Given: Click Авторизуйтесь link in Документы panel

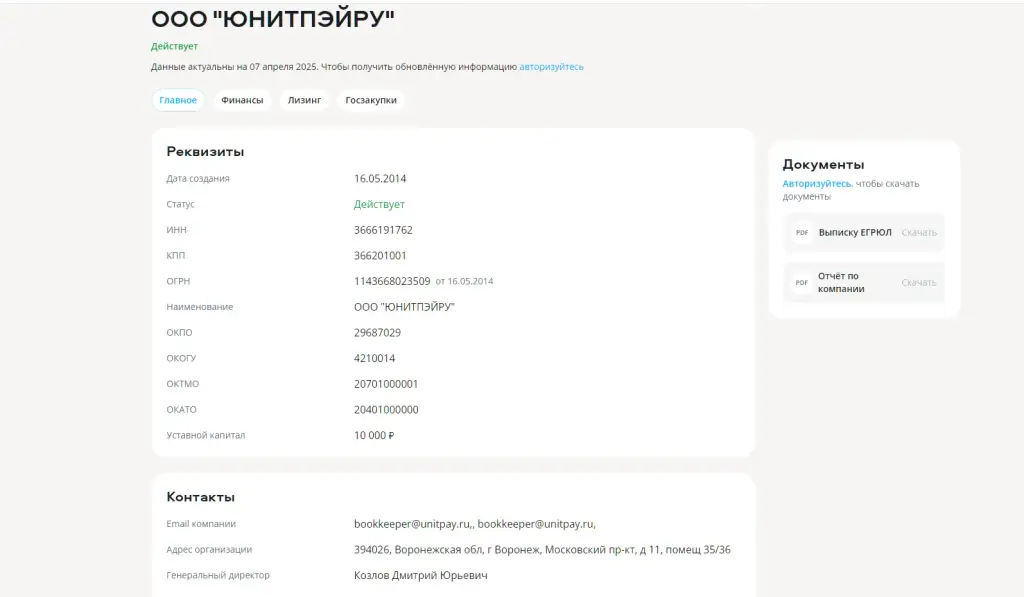Looking at the screenshot, I should [817, 184].
